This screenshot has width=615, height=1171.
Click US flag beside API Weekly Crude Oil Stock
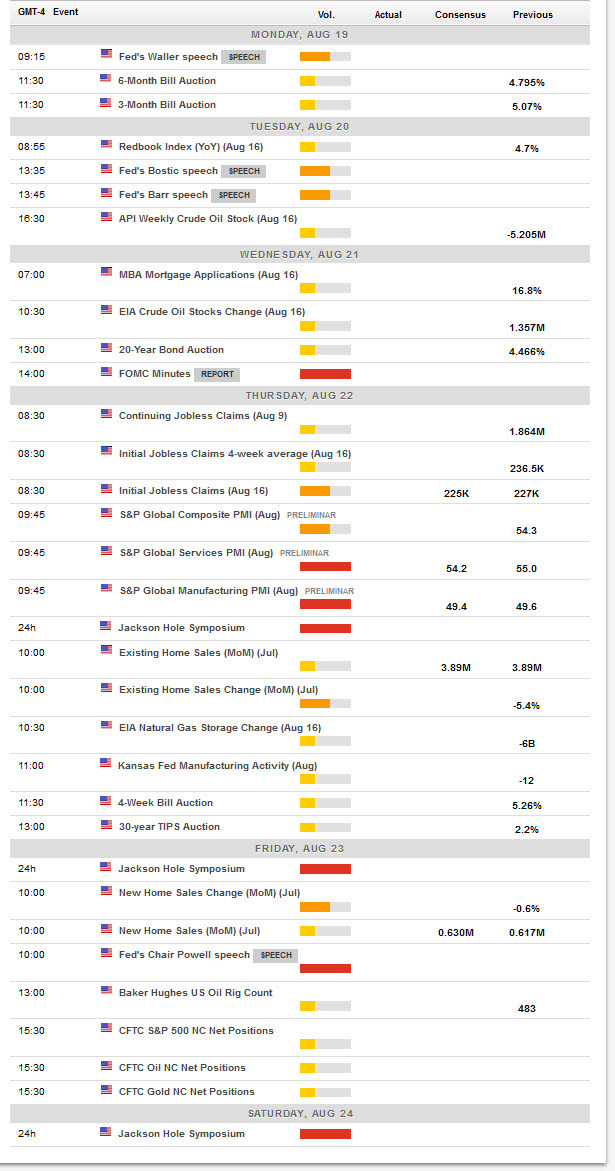(106, 217)
